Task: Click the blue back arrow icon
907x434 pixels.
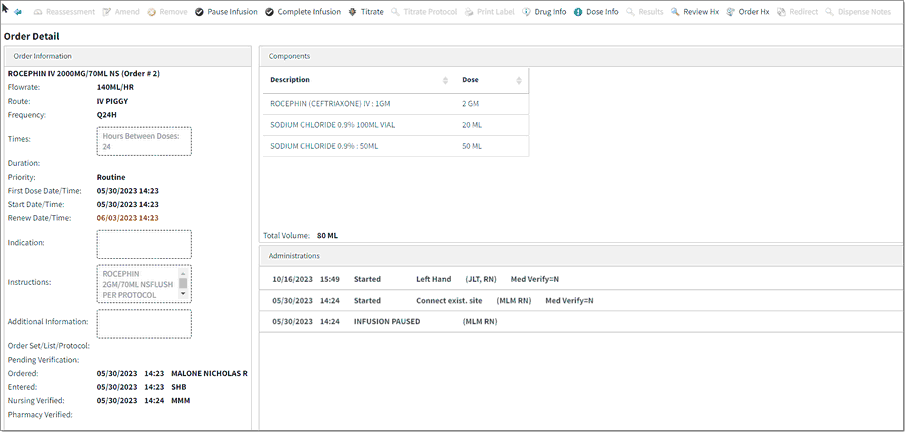Action: (x=18, y=12)
